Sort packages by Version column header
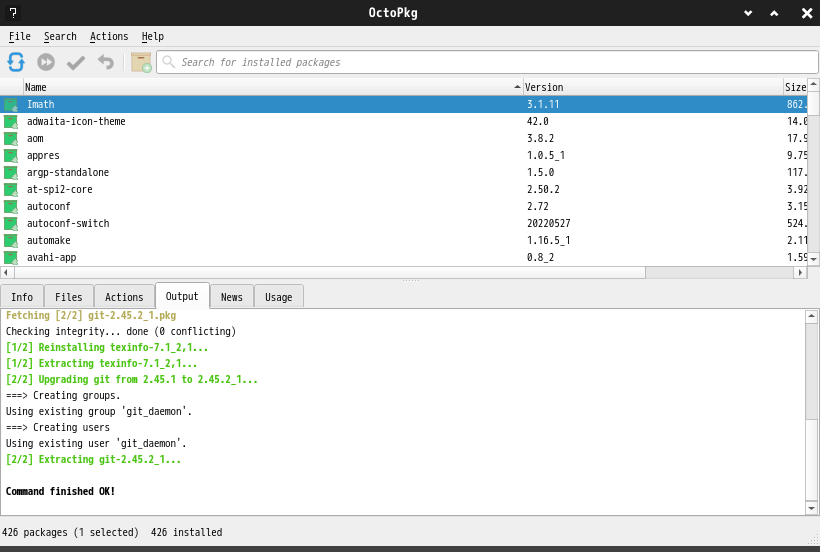Image resolution: width=820 pixels, height=552 pixels. (x=653, y=87)
